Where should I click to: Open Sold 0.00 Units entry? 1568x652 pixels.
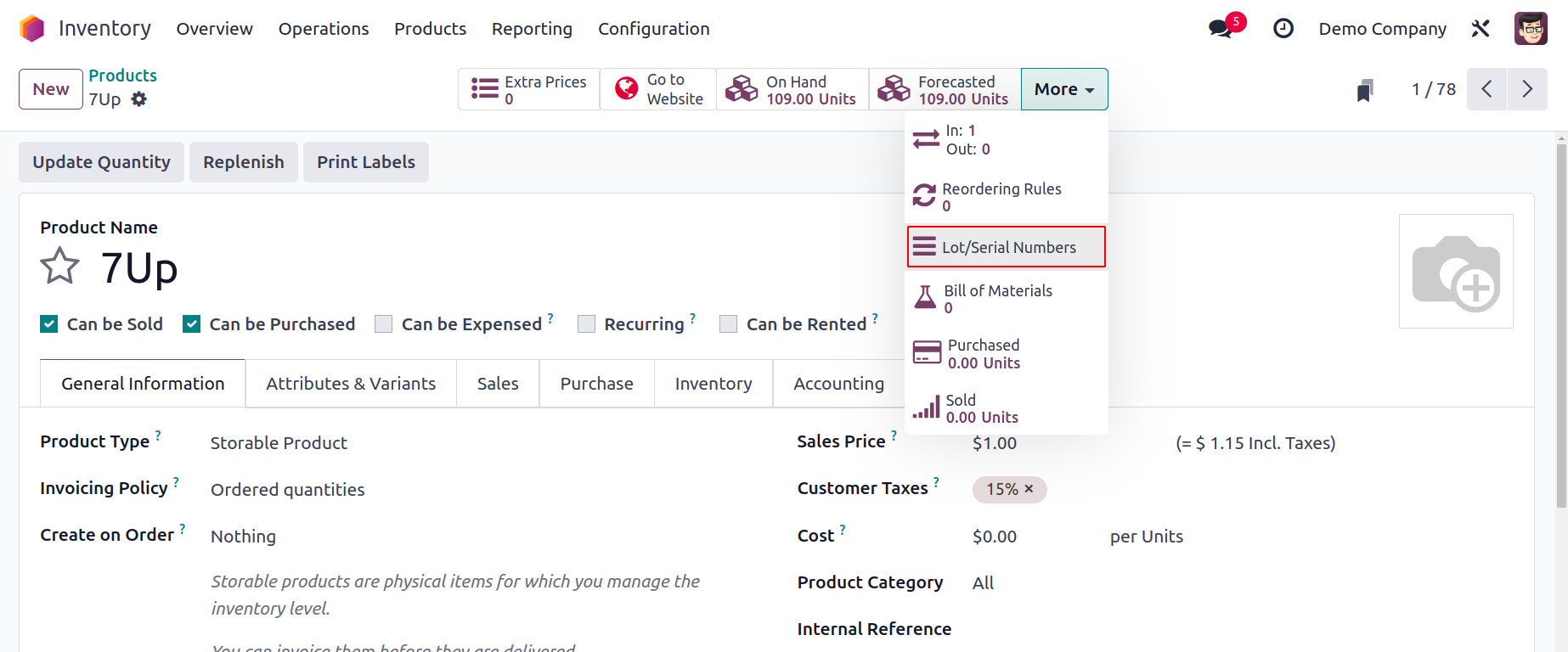(1007, 408)
